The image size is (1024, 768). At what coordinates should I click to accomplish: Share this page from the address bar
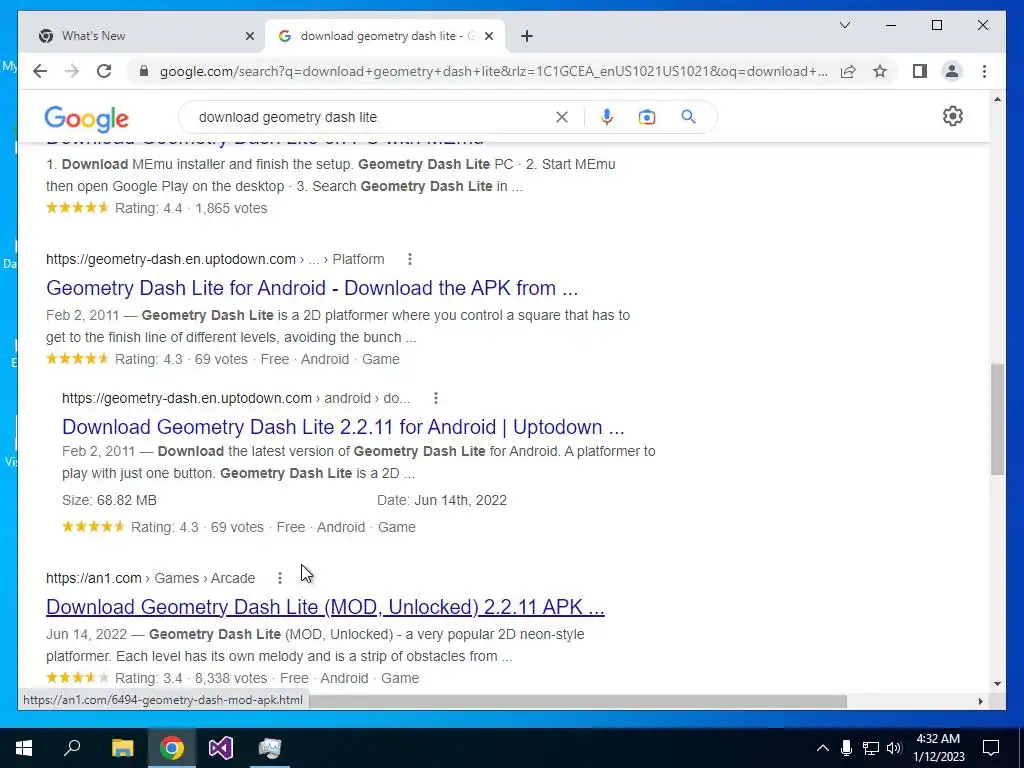pyautogui.click(x=848, y=71)
